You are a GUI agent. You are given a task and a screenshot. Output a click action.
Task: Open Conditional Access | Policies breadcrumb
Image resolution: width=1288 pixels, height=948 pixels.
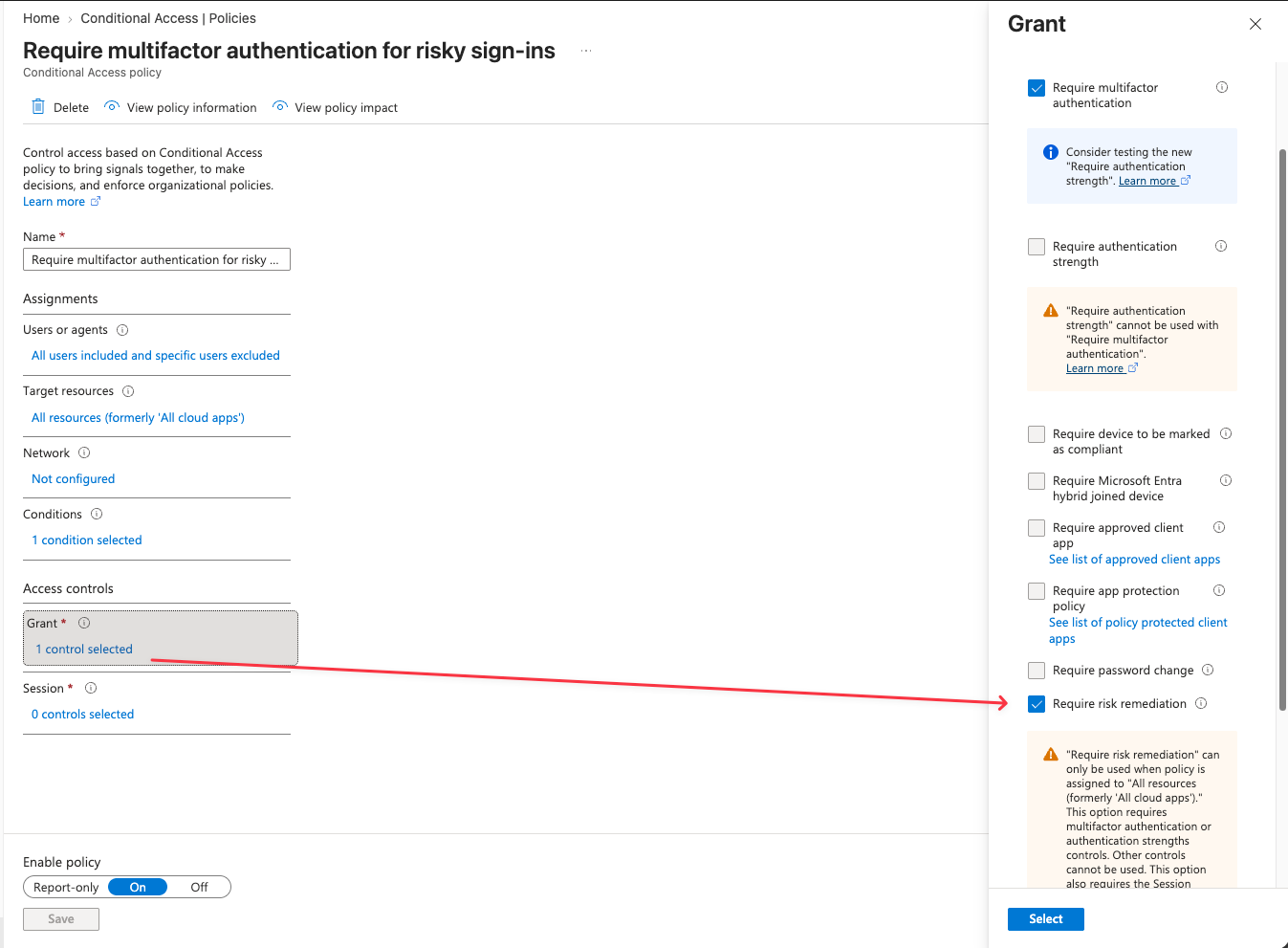point(168,18)
